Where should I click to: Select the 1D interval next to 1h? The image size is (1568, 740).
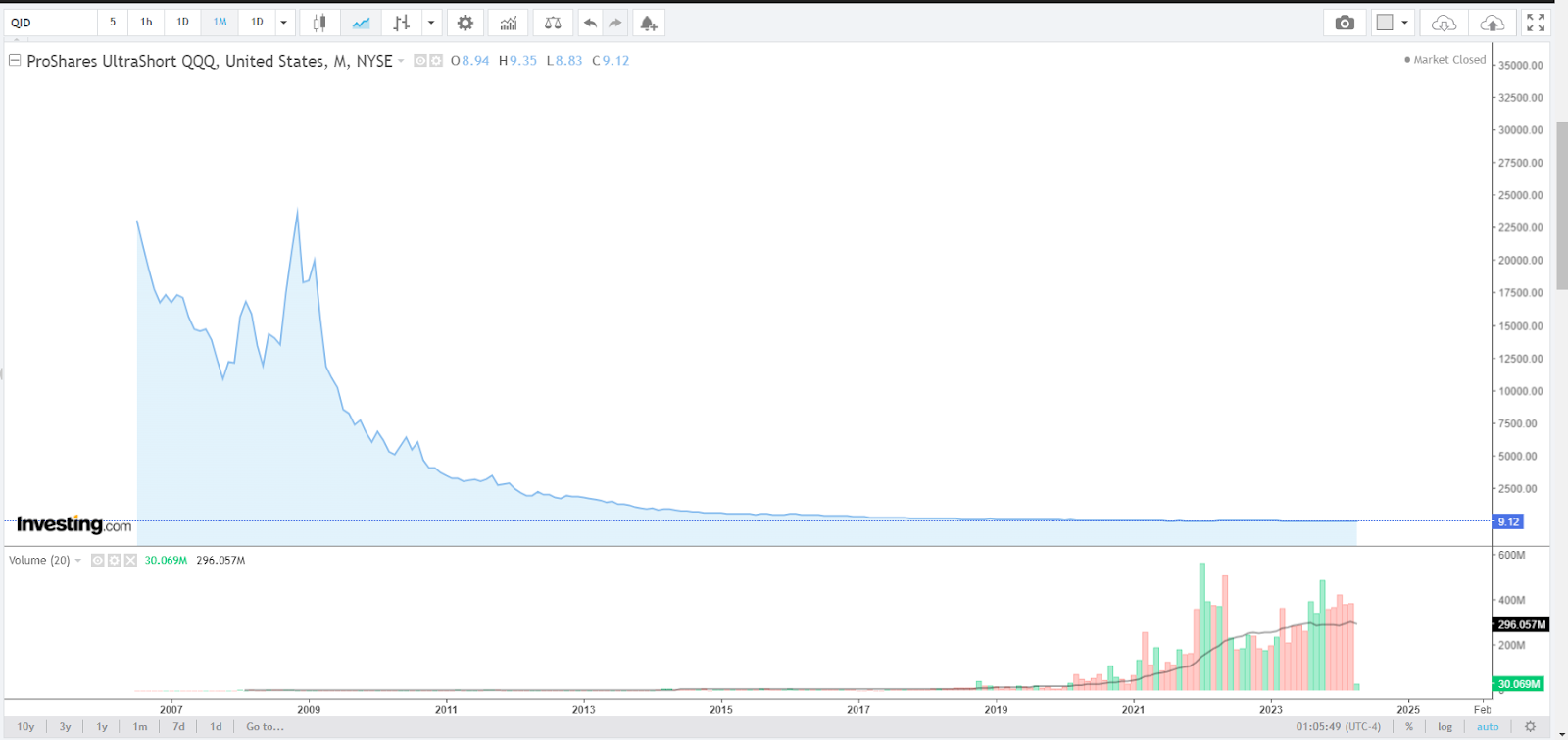tap(182, 22)
